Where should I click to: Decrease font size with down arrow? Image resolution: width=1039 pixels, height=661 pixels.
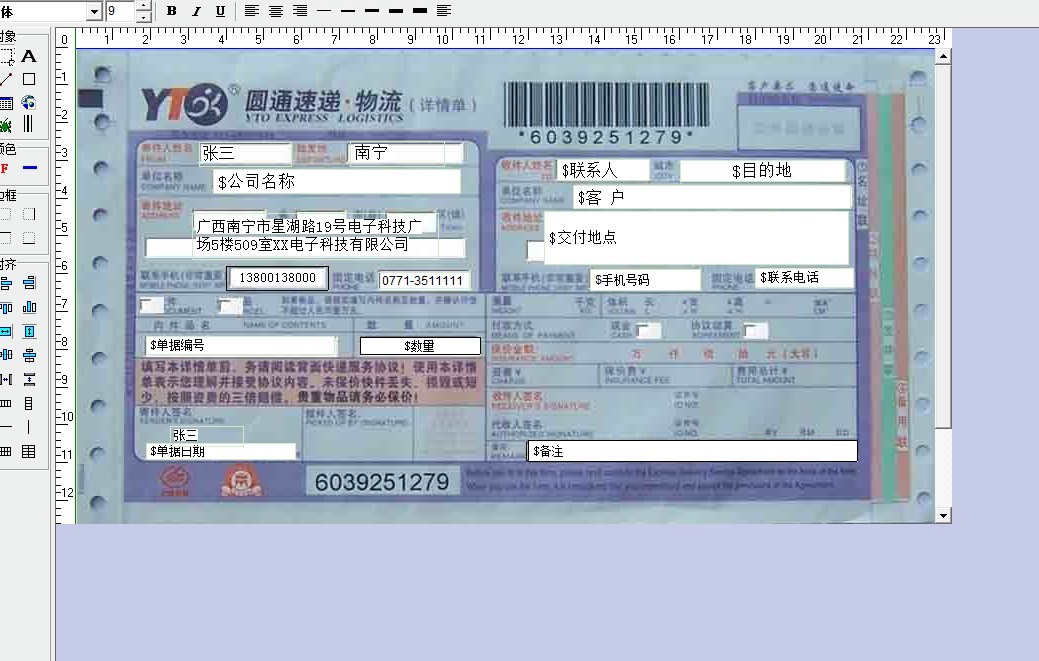[143, 17]
